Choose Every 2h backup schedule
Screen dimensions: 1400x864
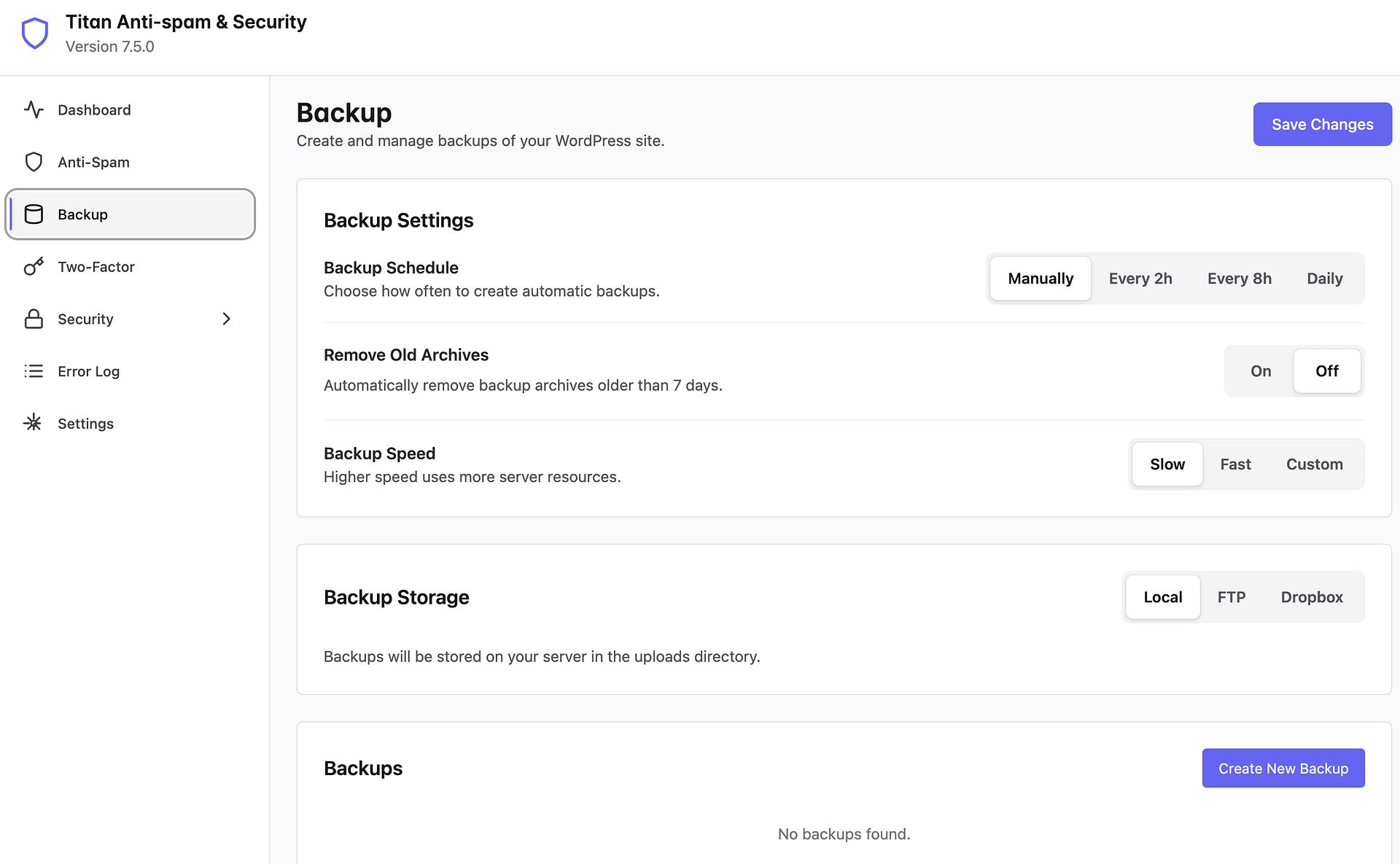pyautogui.click(x=1140, y=279)
